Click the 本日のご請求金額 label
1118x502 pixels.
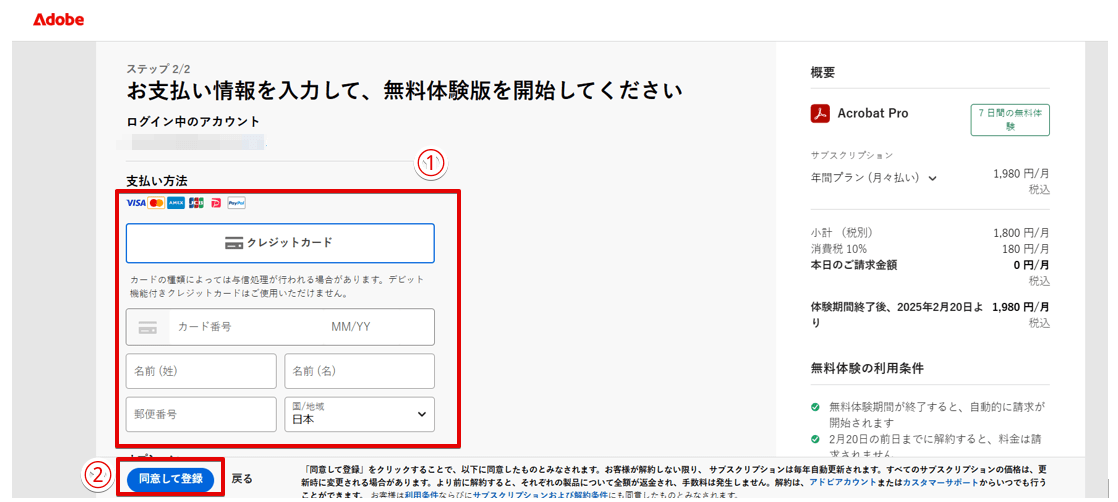point(854,265)
